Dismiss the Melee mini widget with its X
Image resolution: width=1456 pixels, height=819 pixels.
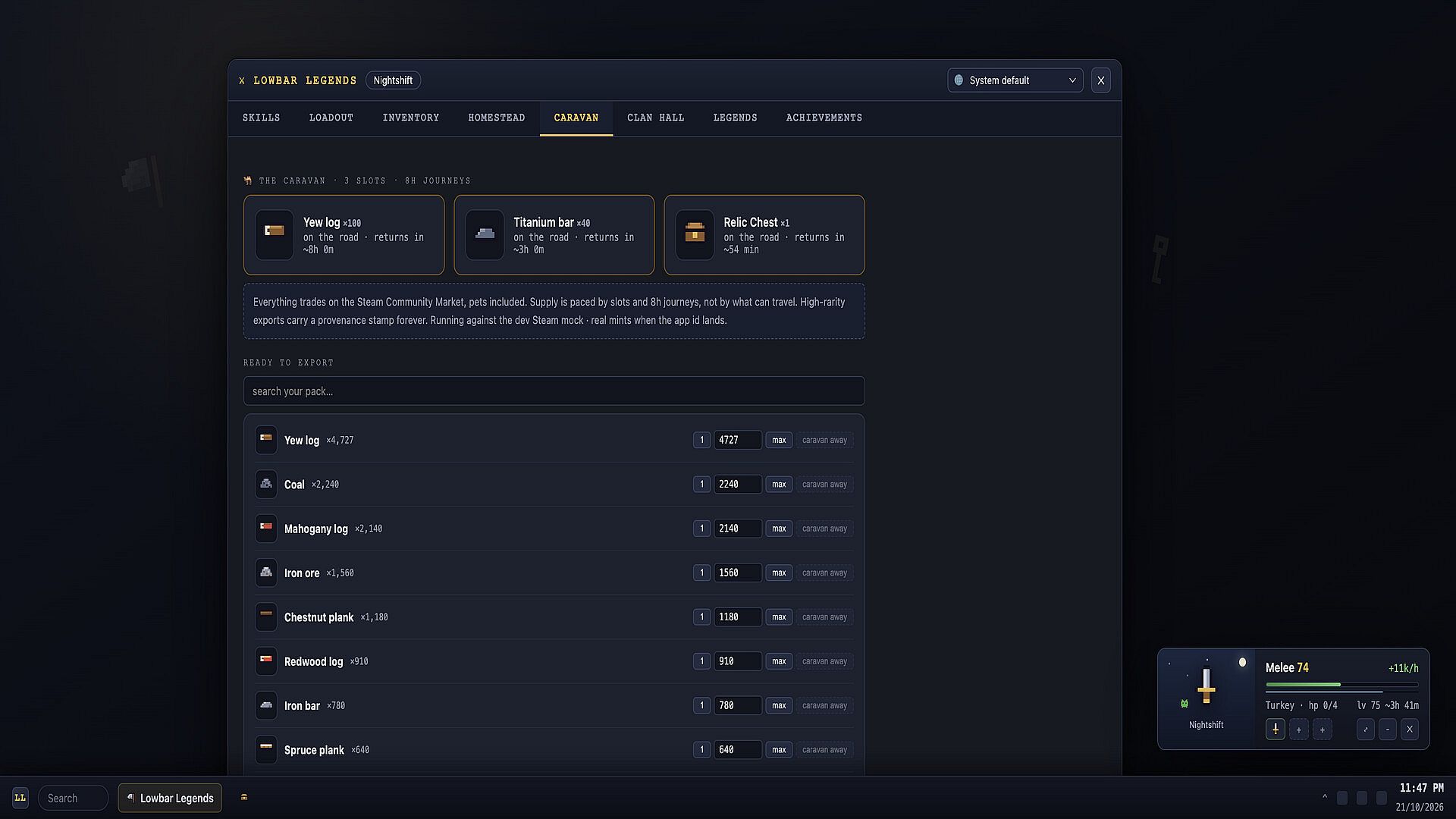(x=1410, y=730)
